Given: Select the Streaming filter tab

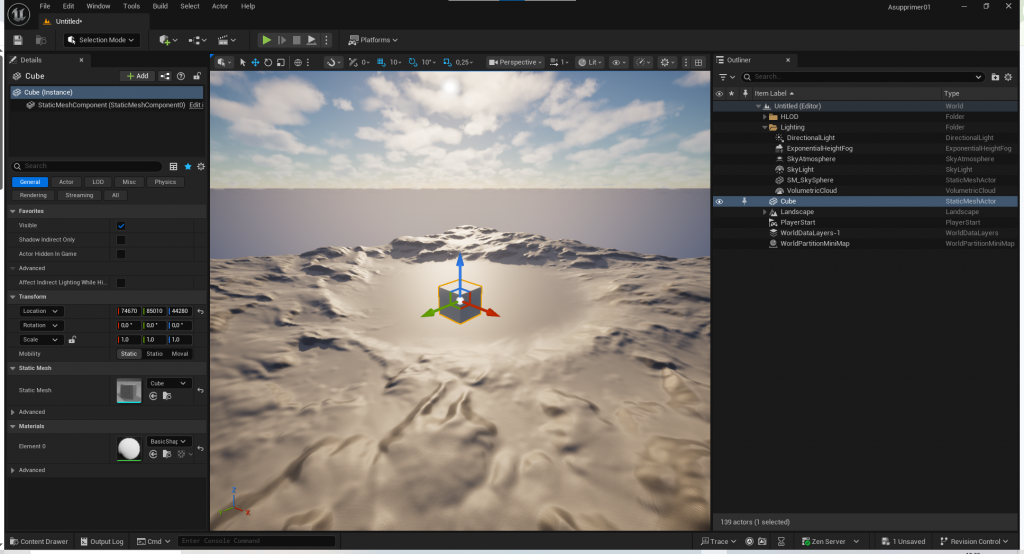Looking at the screenshot, I should (x=79, y=195).
